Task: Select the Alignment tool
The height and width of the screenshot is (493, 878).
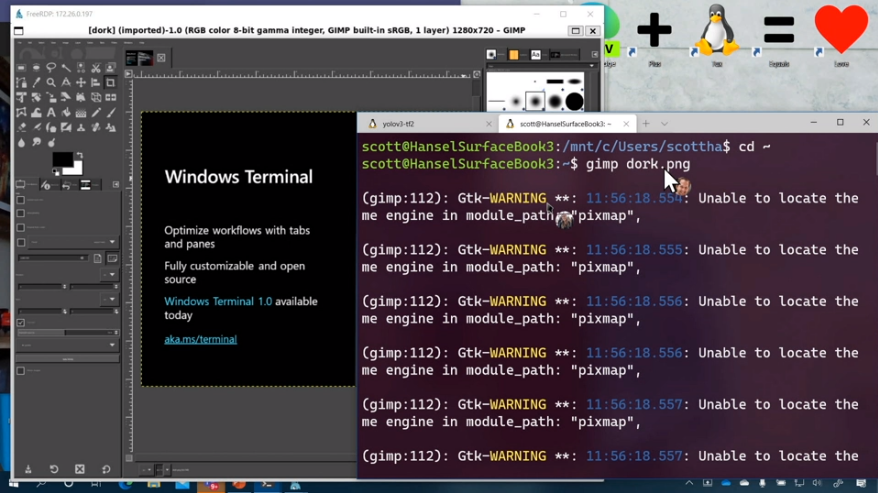Action: pos(96,82)
